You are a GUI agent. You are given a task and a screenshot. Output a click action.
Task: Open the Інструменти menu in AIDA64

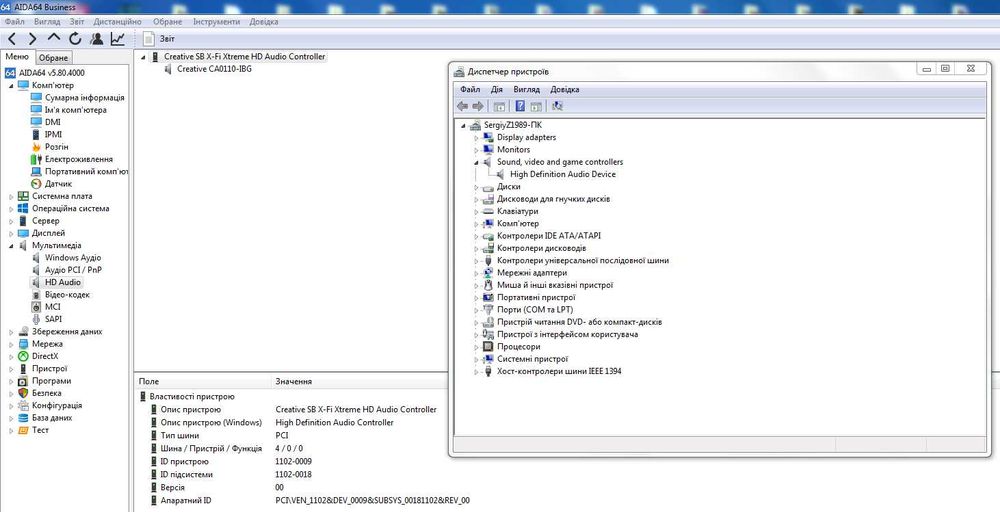[x=217, y=22]
